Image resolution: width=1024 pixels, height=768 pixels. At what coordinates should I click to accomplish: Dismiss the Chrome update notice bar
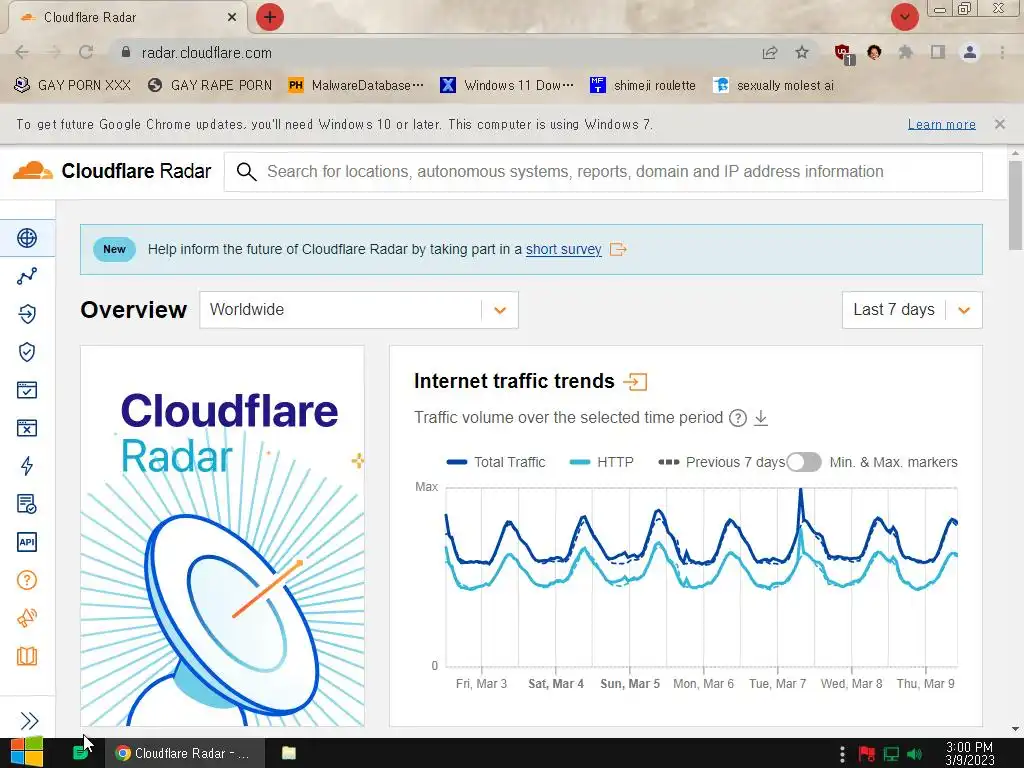pos(1000,124)
